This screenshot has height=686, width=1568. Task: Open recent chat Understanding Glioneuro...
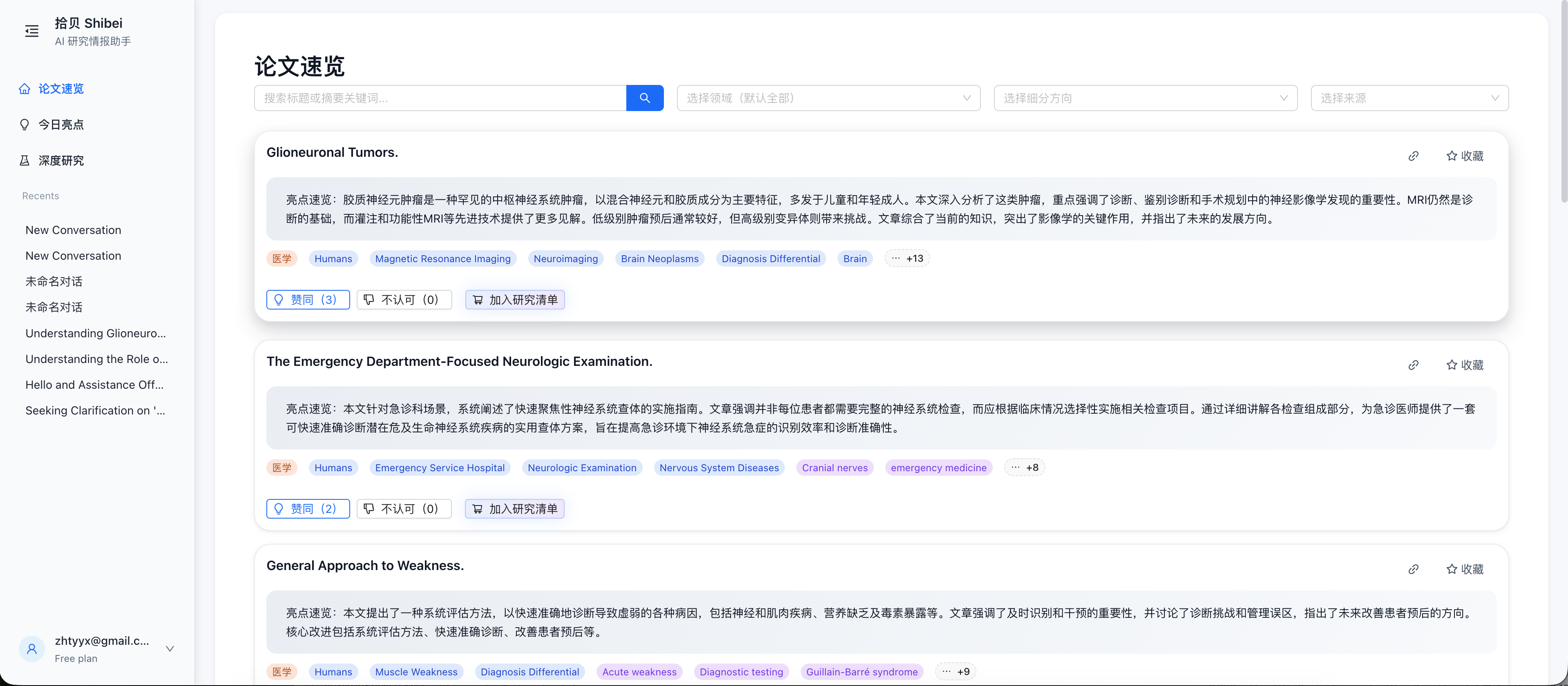(96, 333)
